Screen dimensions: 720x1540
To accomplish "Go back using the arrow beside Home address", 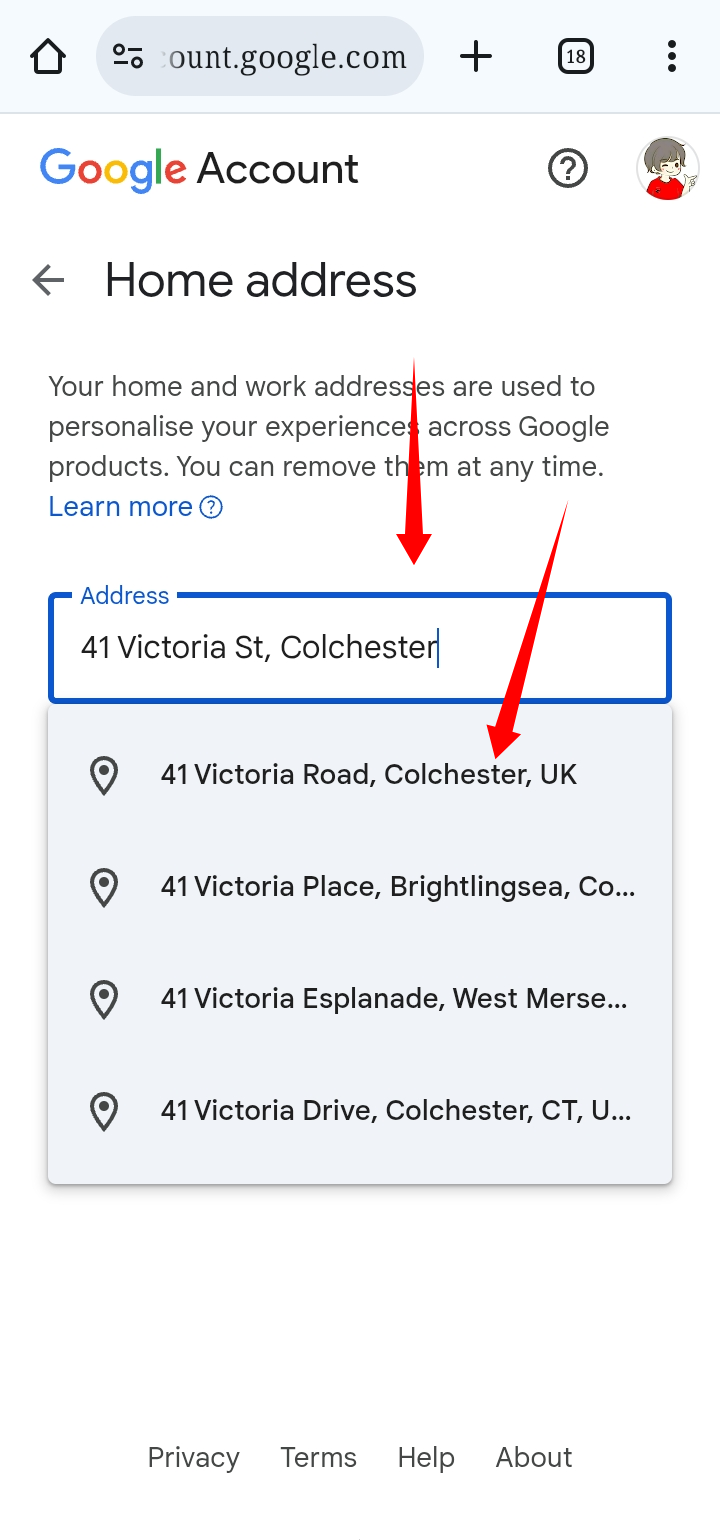I will 48,280.
